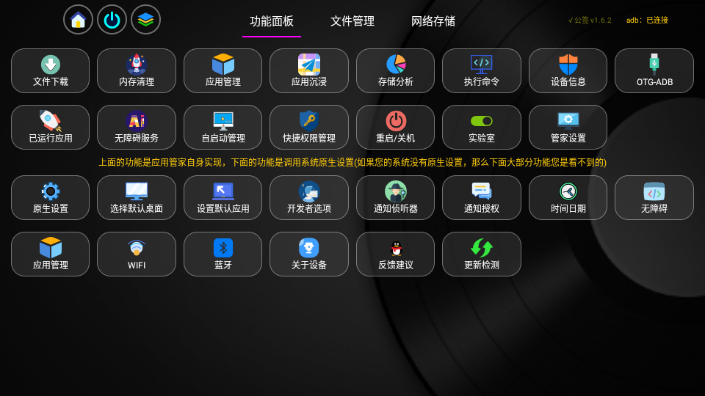Open 实验室 green toggle tile
This screenshot has height=396, width=705.
click(482, 127)
